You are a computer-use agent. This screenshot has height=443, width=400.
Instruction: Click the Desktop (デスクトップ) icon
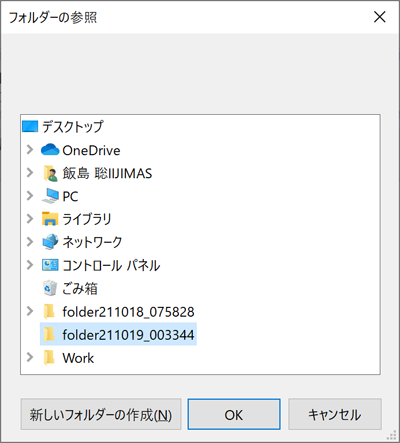coord(30,127)
